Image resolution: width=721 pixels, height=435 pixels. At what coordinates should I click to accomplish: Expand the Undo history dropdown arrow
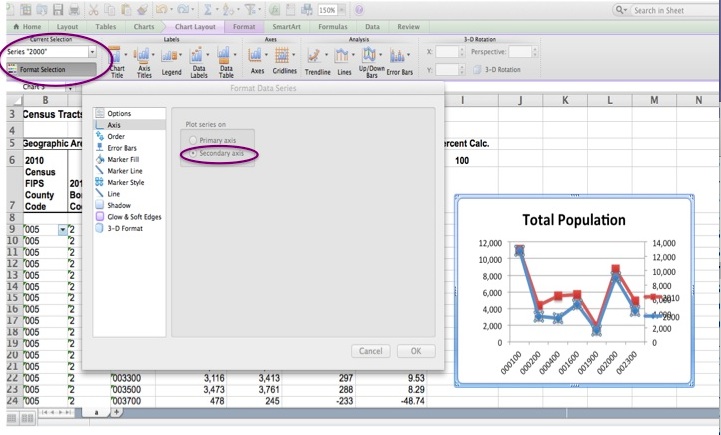click(171, 10)
